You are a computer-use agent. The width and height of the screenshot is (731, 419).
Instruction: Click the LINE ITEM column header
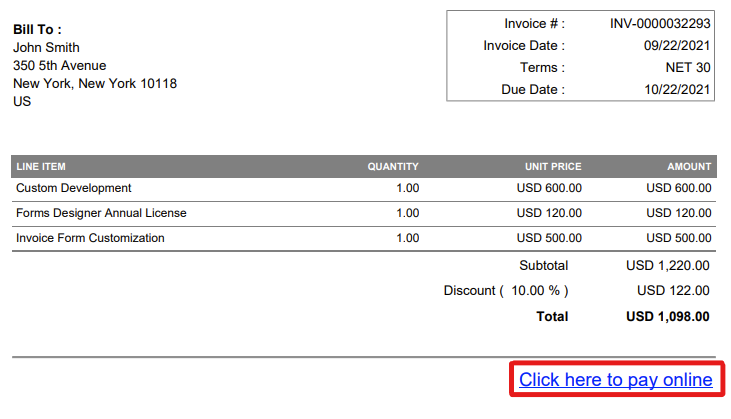pos(41,167)
